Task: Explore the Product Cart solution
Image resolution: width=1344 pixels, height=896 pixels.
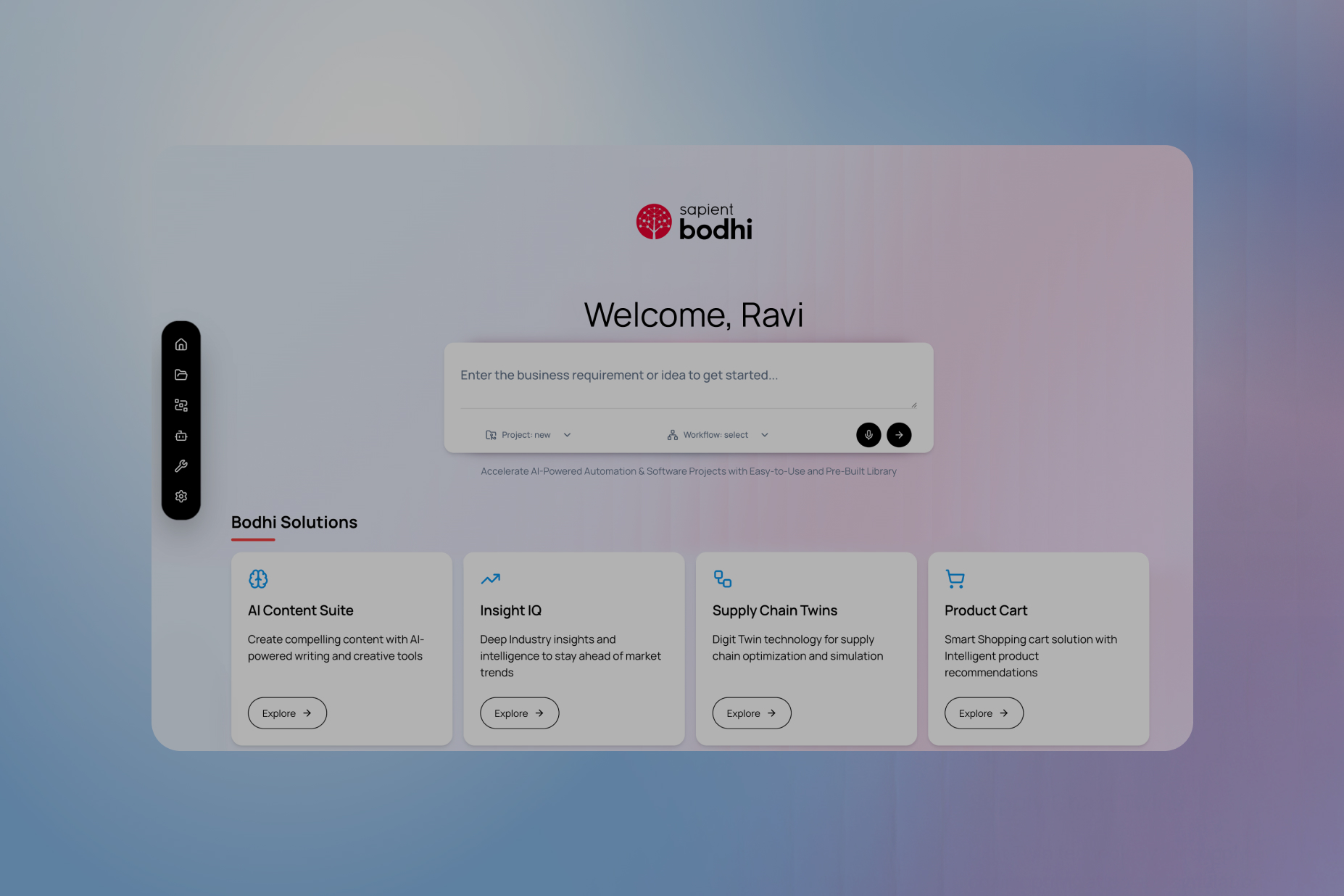Action: 984,713
